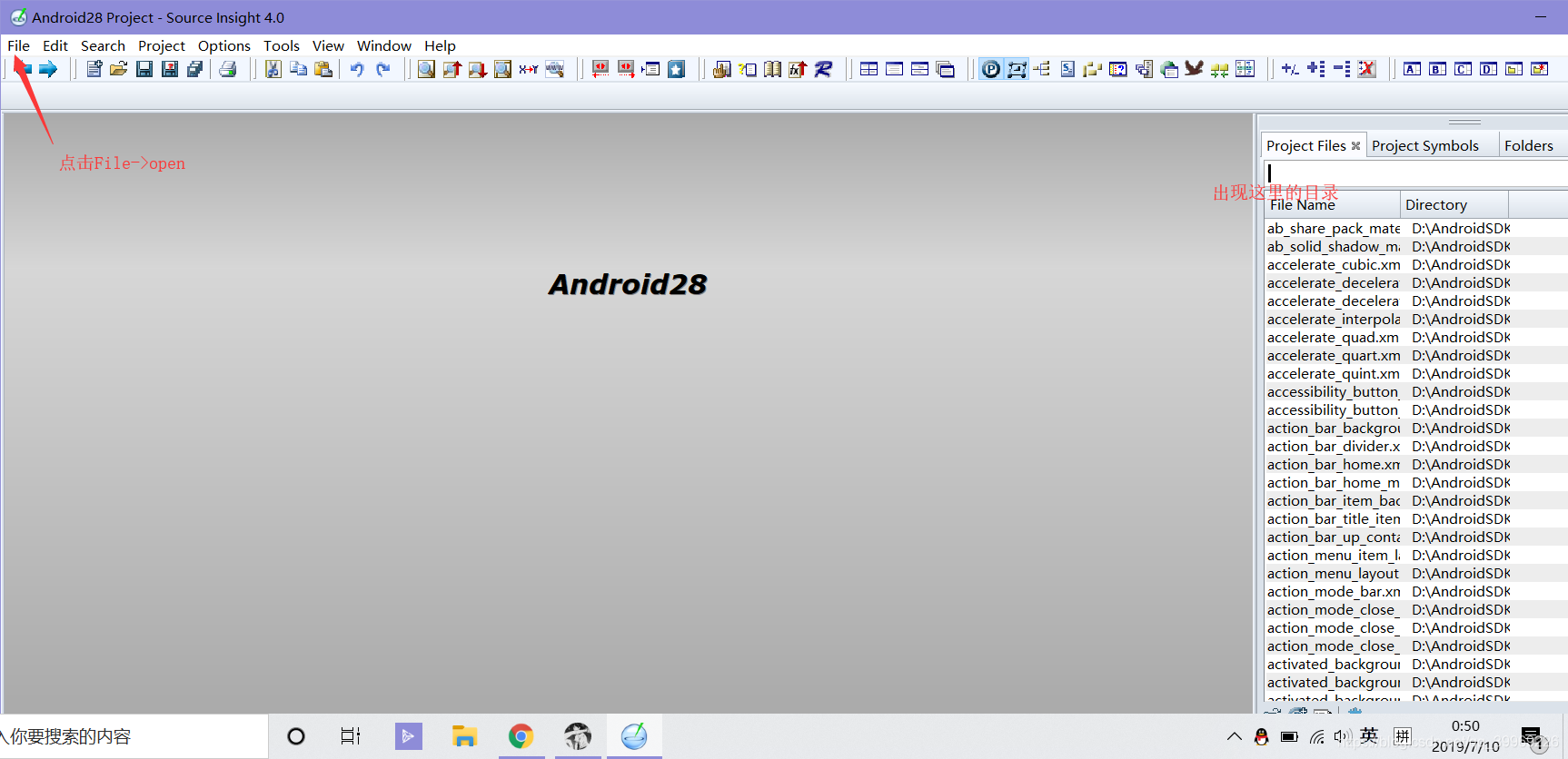The height and width of the screenshot is (759, 1568).
Task: Select the layout A icon
Action: 1412,69
